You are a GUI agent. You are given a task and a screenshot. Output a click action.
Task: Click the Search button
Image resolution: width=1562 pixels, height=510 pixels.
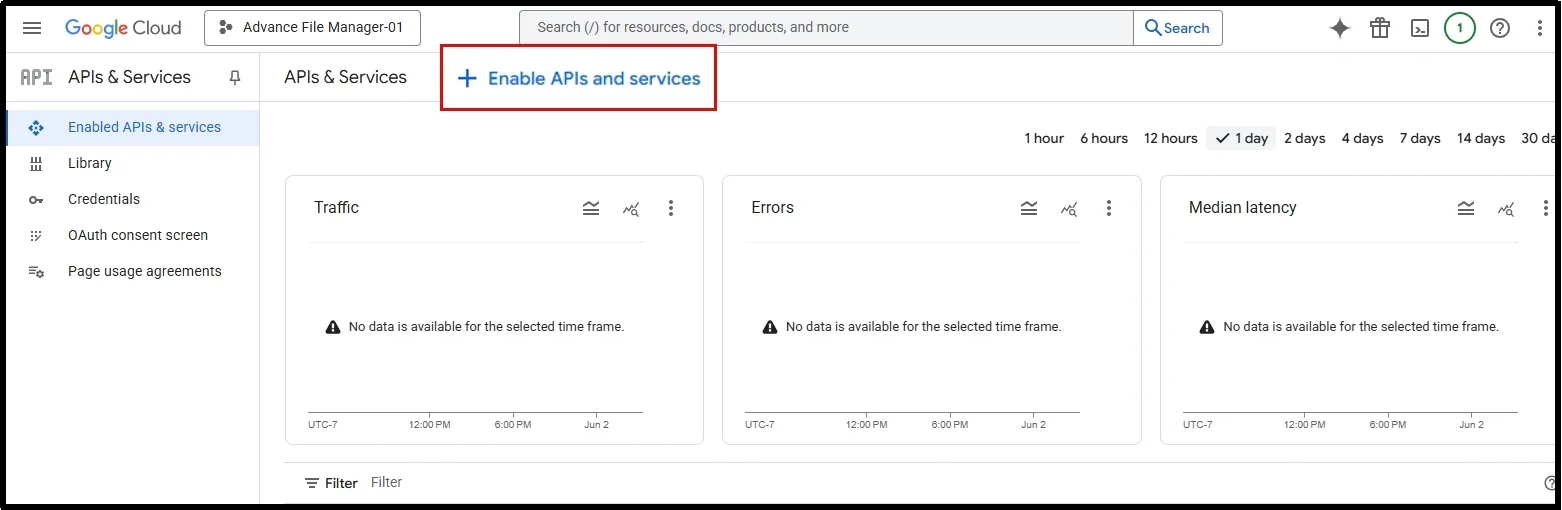click(x=1177, y=28)
